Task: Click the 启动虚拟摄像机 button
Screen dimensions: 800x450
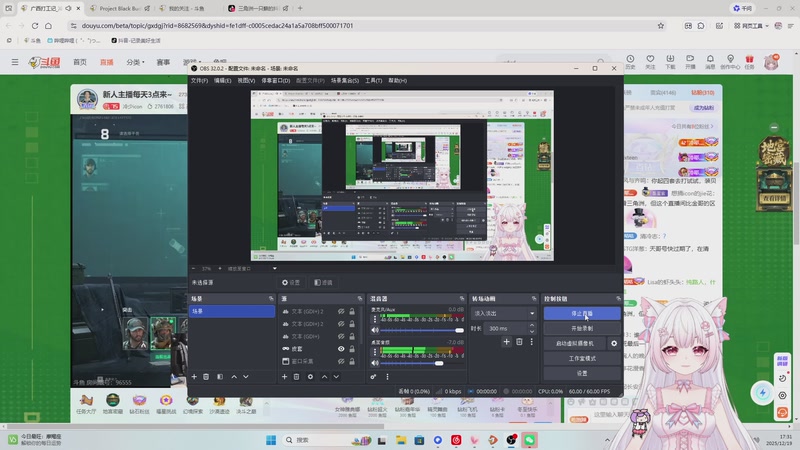Action: click(575, 343)
